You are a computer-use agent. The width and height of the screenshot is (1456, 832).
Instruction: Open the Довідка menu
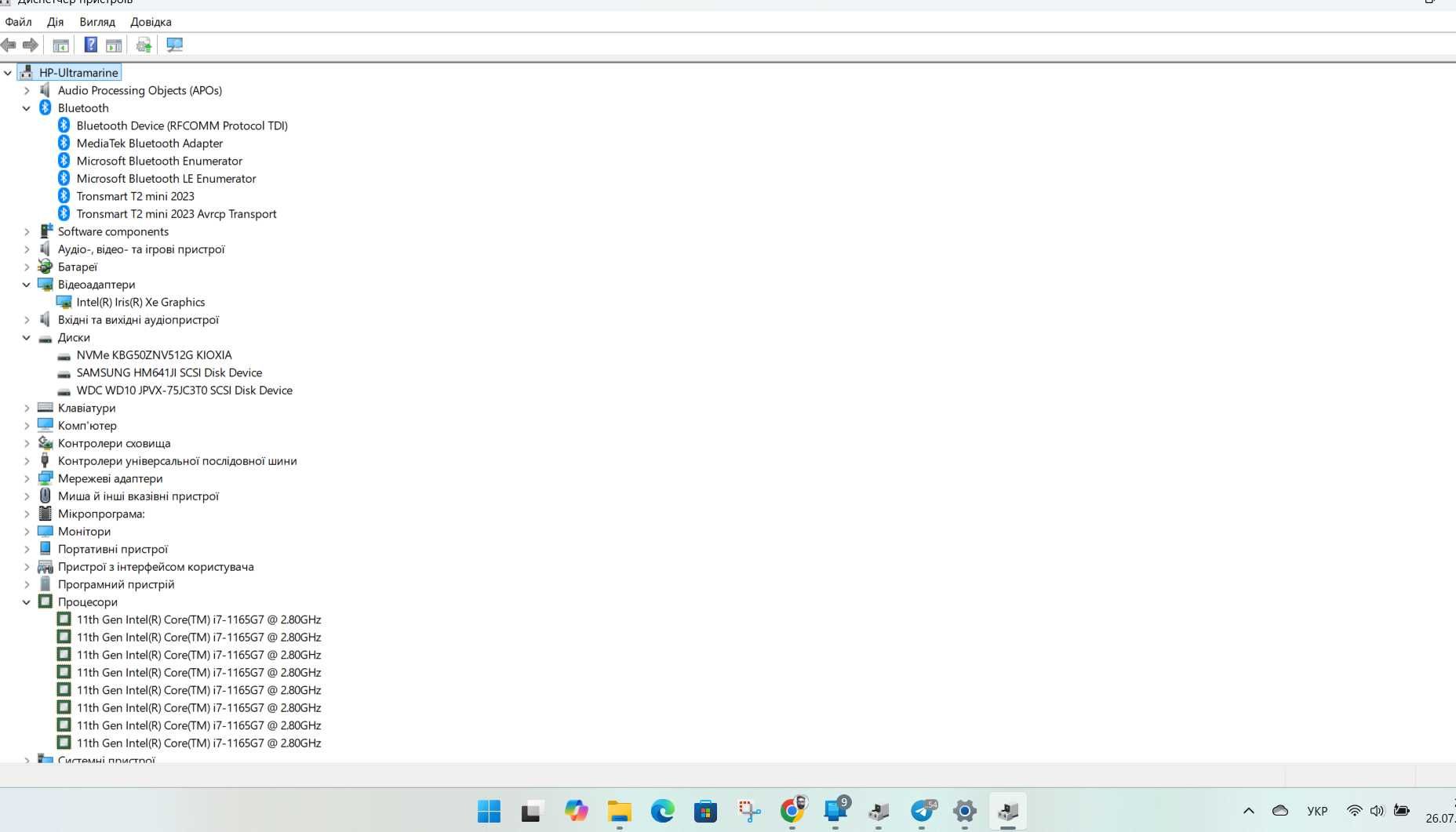[x=151, y=22]
